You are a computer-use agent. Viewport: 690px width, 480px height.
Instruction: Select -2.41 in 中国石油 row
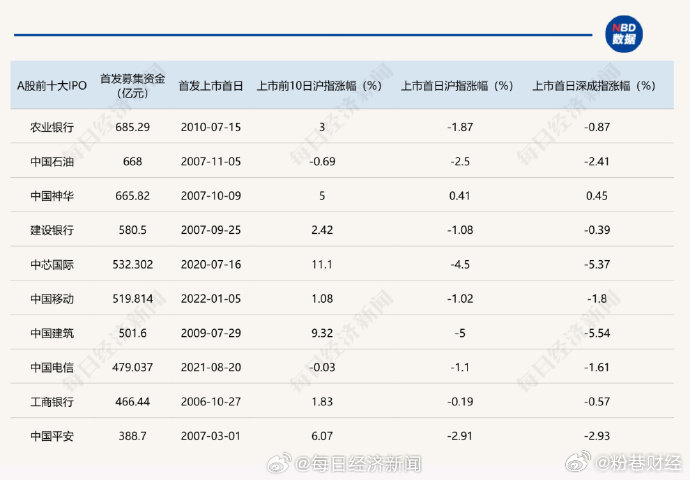pos(597,161)
